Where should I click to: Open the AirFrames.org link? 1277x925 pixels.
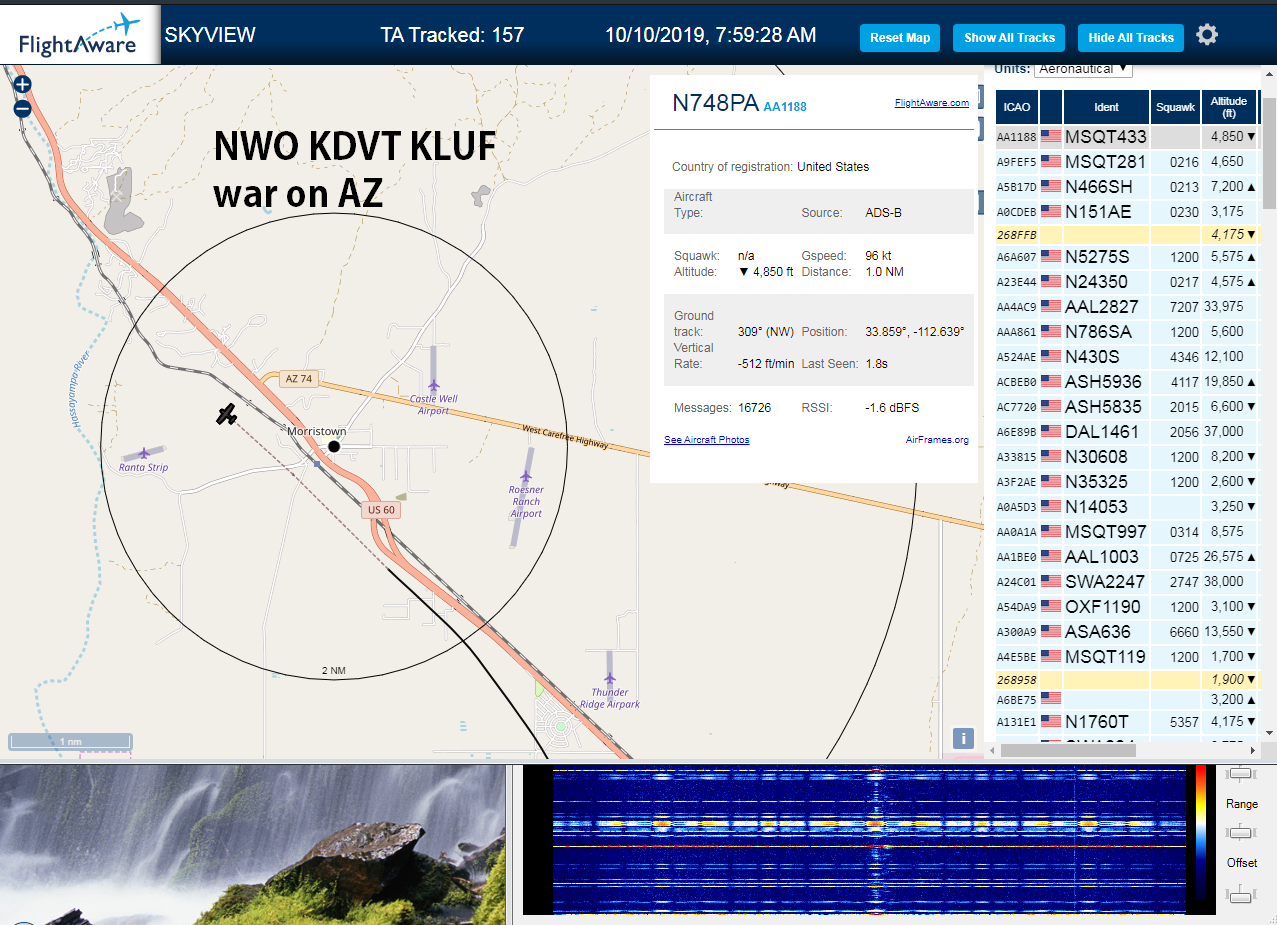937,440
